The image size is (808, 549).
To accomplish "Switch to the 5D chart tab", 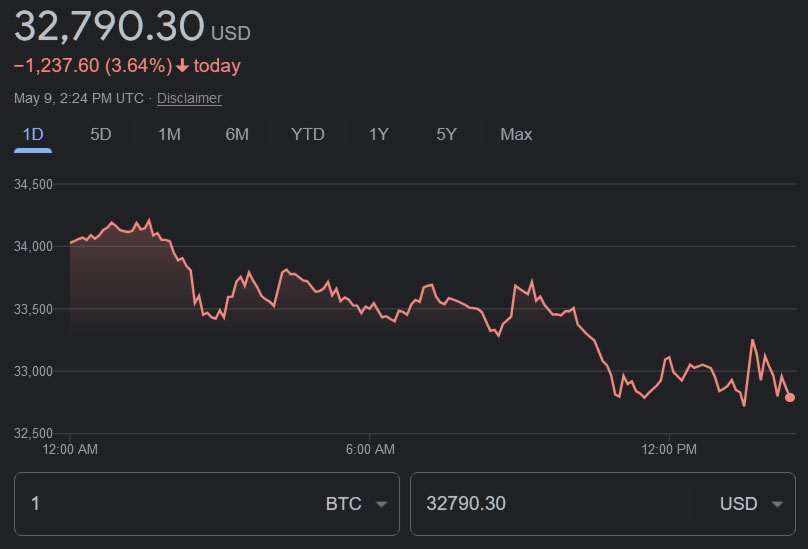I will pyautogui.click(x=100, y=135).
